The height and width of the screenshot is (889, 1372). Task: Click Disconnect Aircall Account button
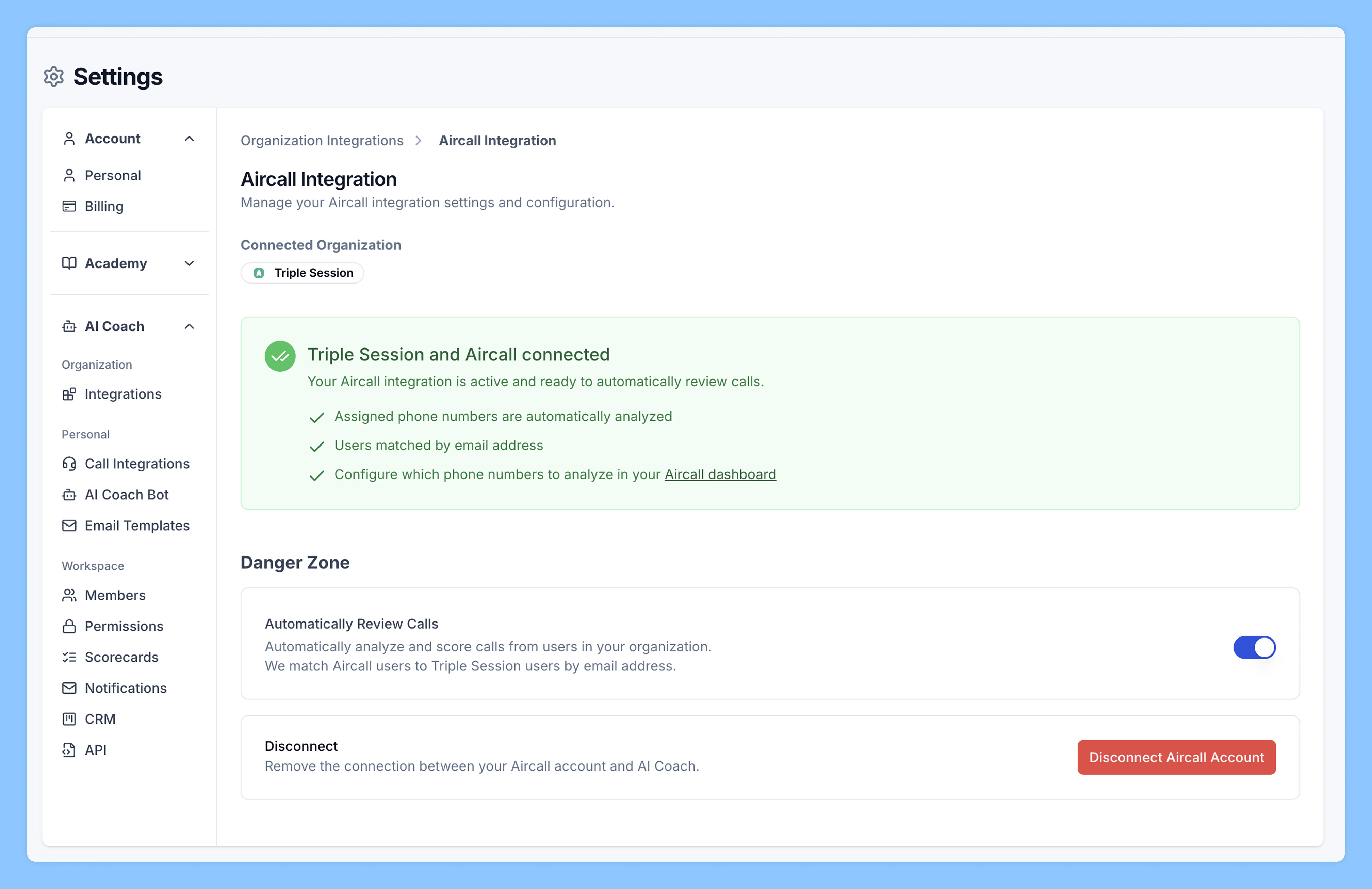tap(1176, 758)
